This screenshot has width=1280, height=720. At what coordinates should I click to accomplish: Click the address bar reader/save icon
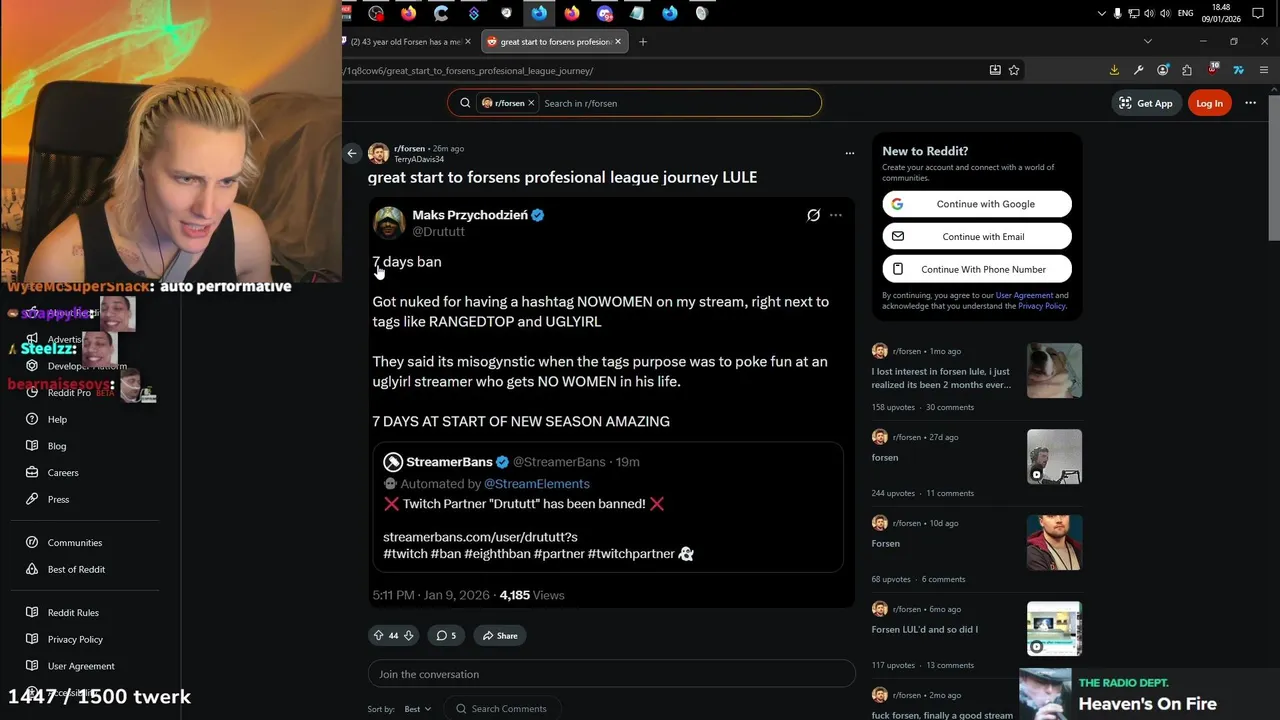click(x=995, y=70)
